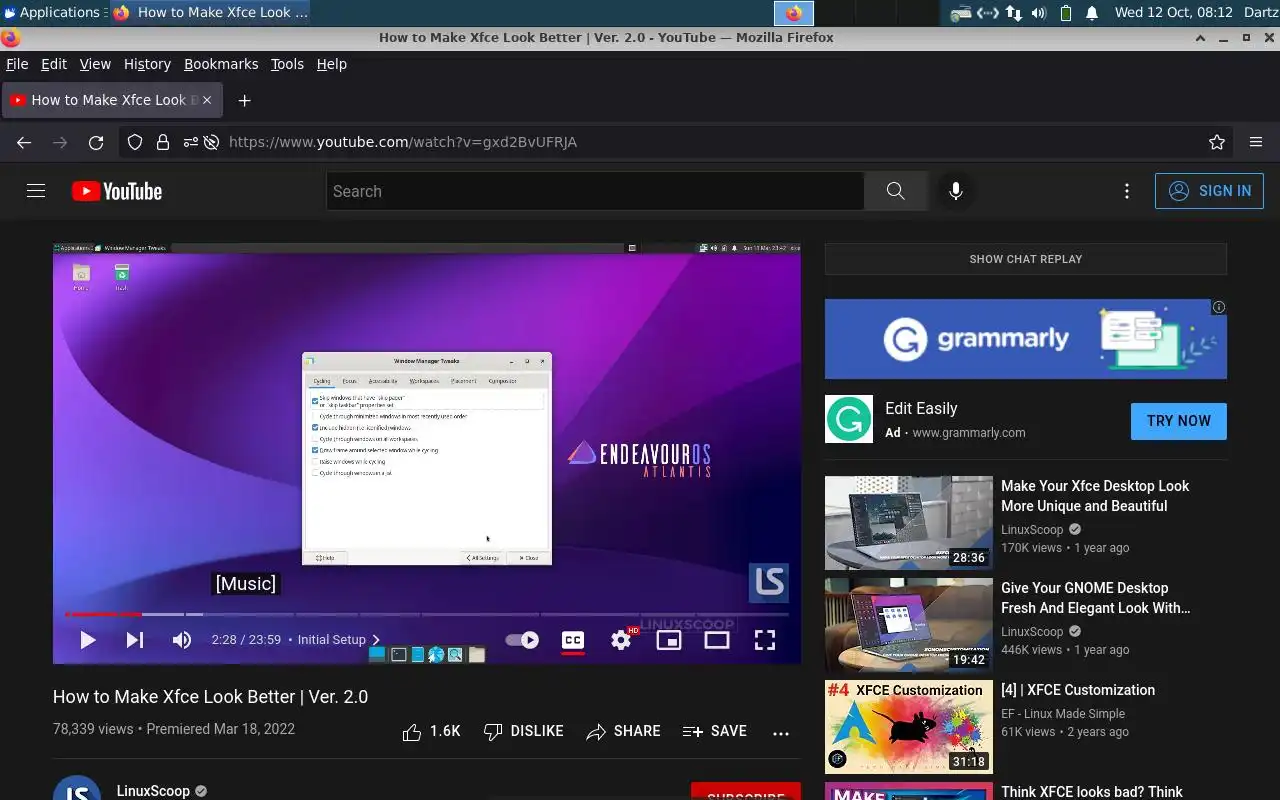Enable miniplayer mode
This screenshot has width=1280, height=800.
tap(669, 640)
